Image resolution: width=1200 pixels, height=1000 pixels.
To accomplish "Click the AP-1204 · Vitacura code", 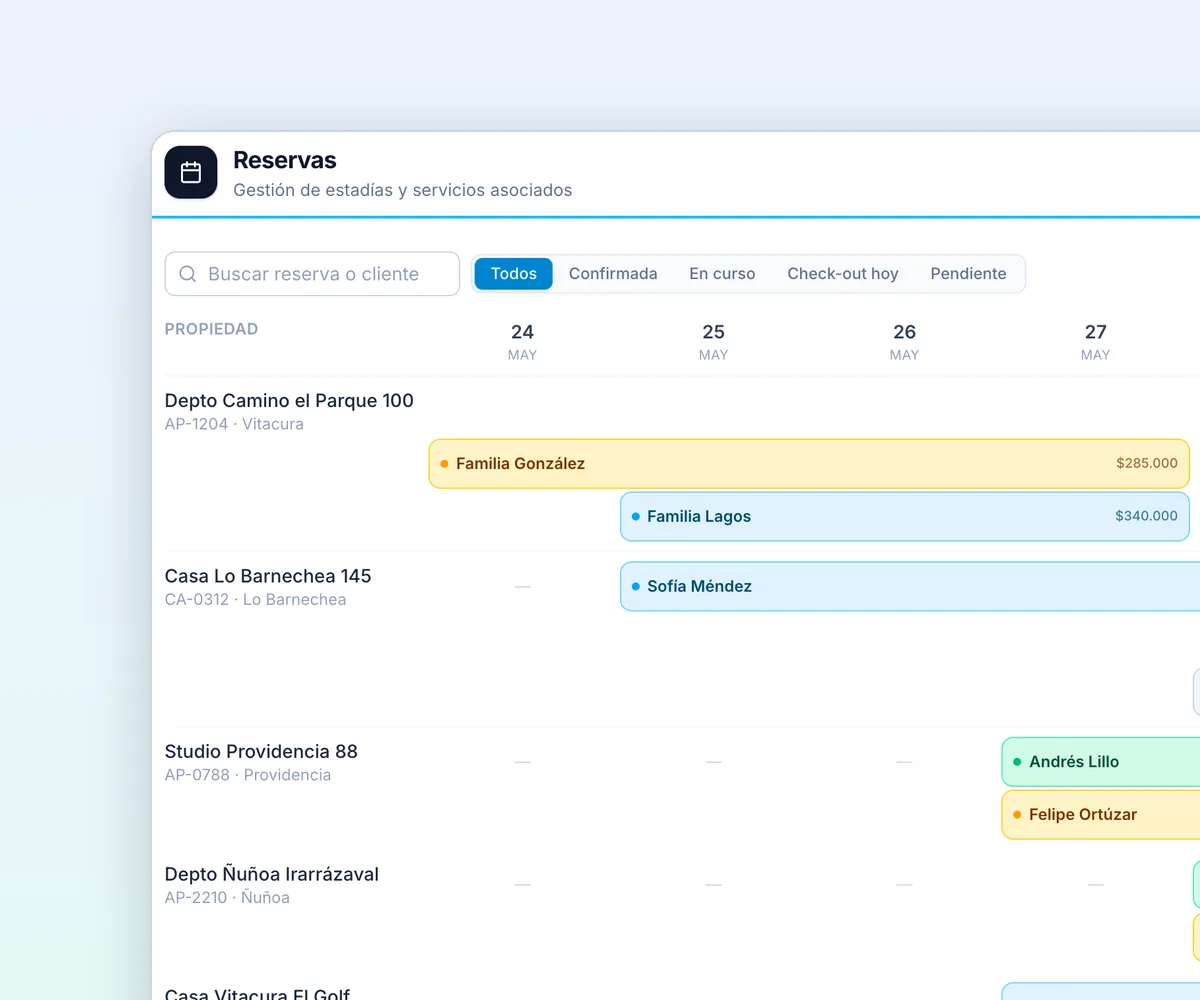I will (x=234, y=424).
